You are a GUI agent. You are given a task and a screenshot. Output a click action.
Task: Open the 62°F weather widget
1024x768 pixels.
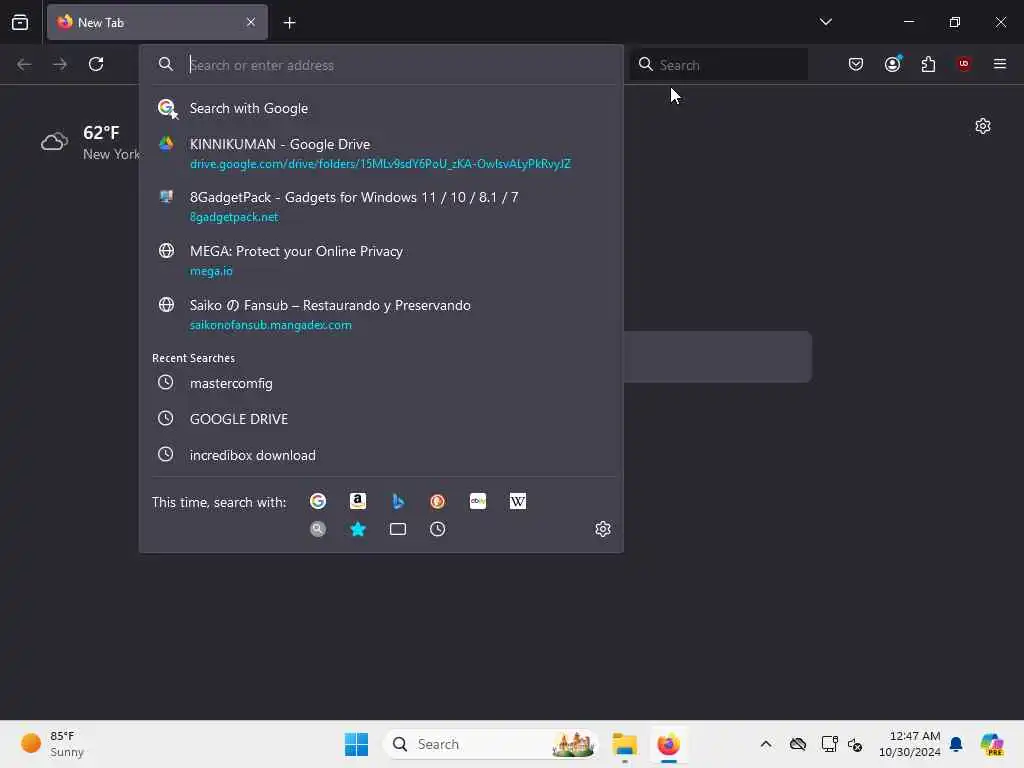[x=90, y=142]
